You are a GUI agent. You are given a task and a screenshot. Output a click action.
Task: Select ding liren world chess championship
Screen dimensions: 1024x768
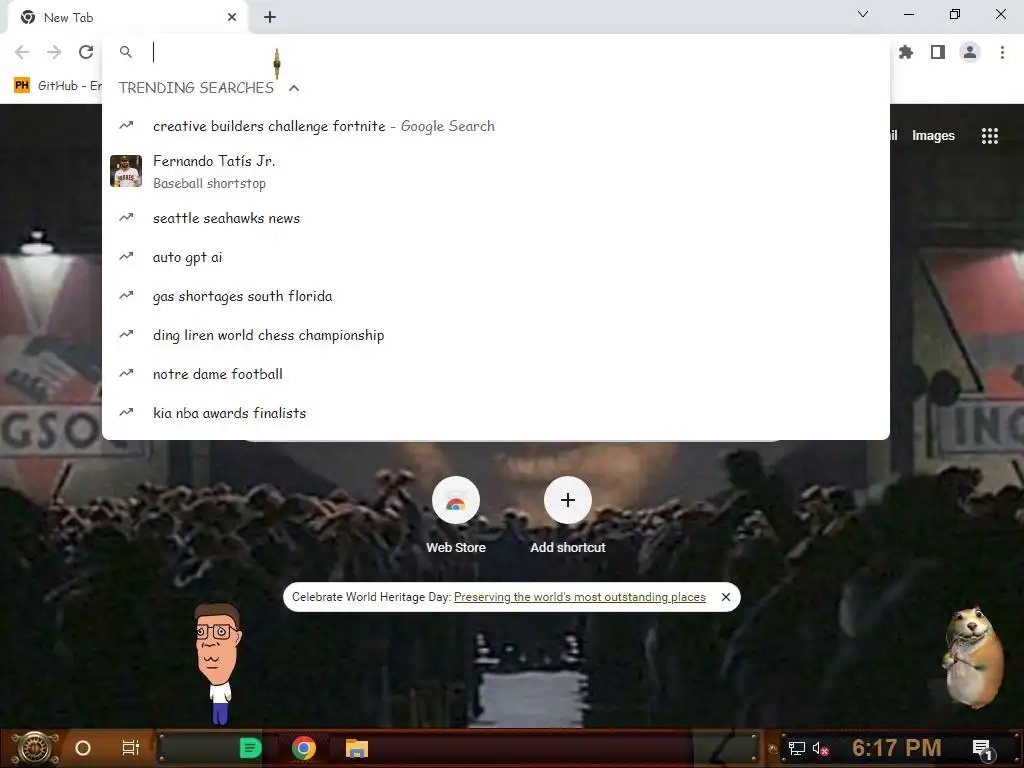496,335
